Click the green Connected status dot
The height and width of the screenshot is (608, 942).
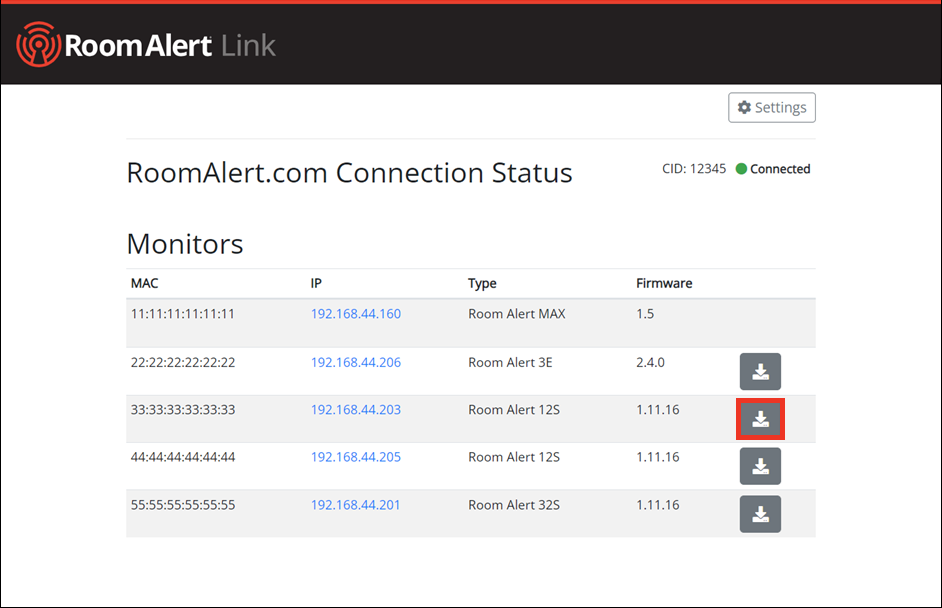tap(741, 169)
